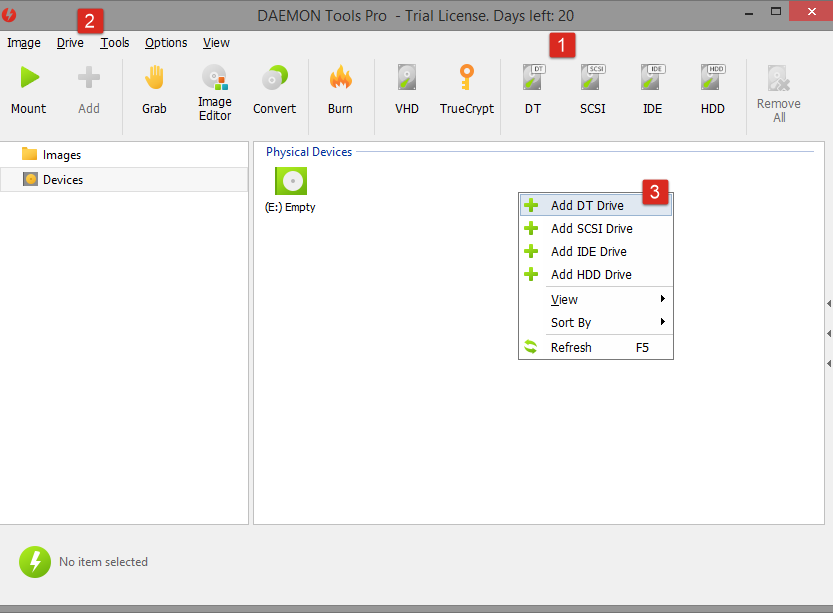The height and width of the screenshot is (613, 833).
Task: Choose Add SCSI Drive from context menu
Action: coord(596,228)
